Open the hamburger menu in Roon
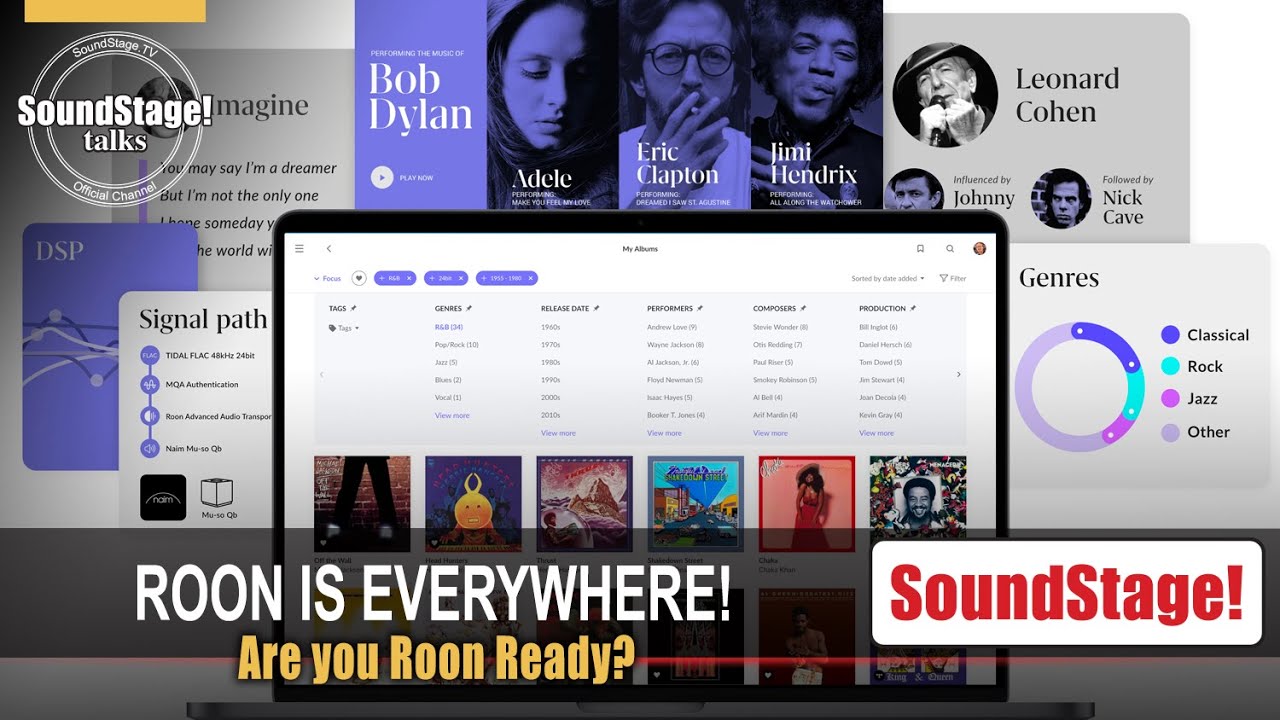1280x720 pixels. pyautogui.click(x=299, y=248)
